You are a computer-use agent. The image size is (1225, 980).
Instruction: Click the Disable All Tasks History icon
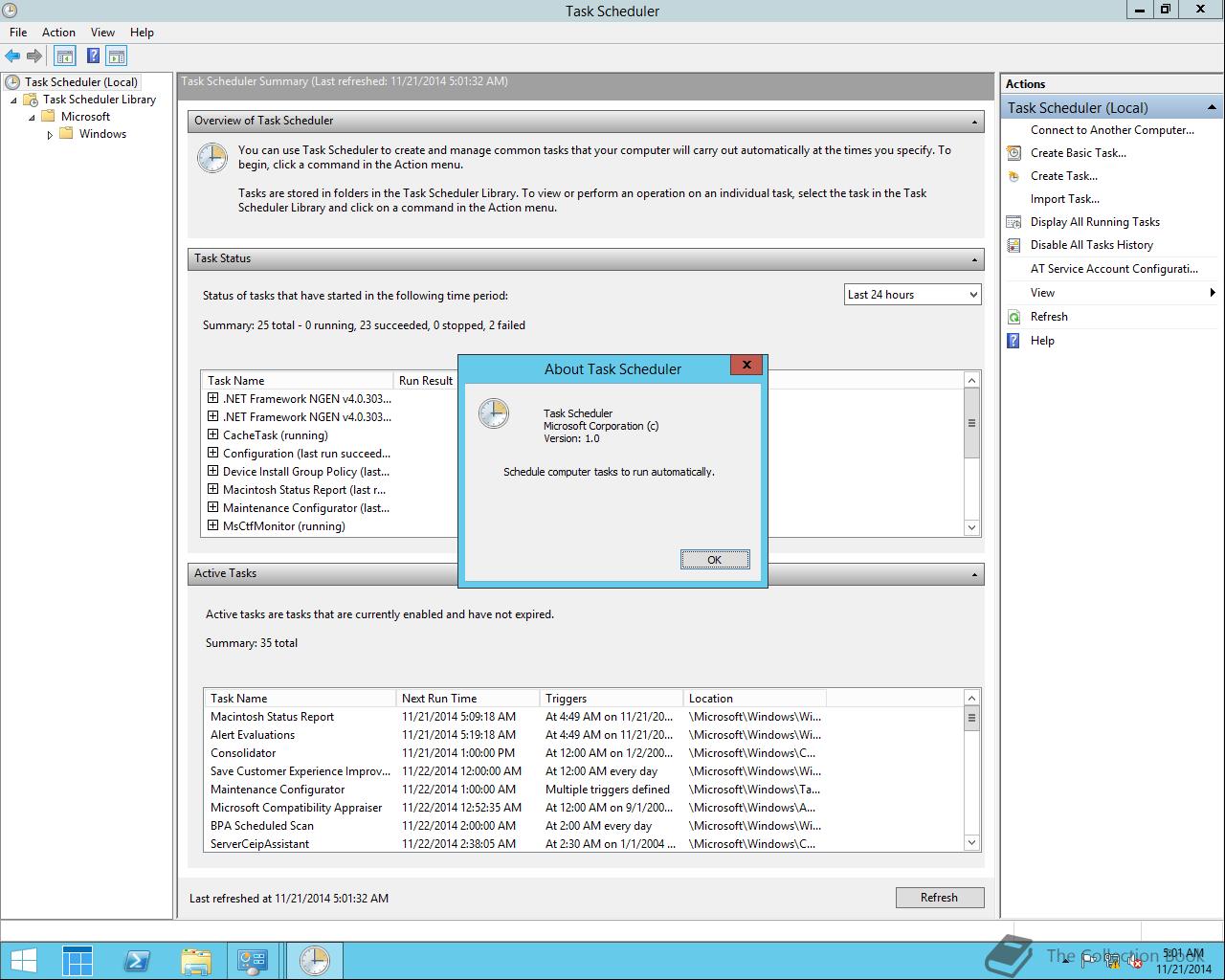(x=1013, y=245)
